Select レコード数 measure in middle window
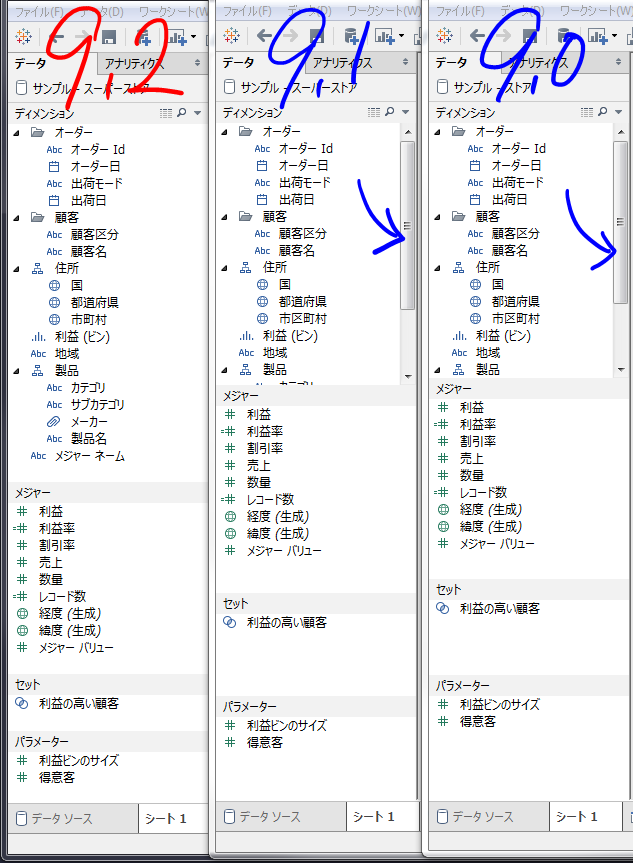The height and width of the screenshot is (863, 633). coord(270,500)
